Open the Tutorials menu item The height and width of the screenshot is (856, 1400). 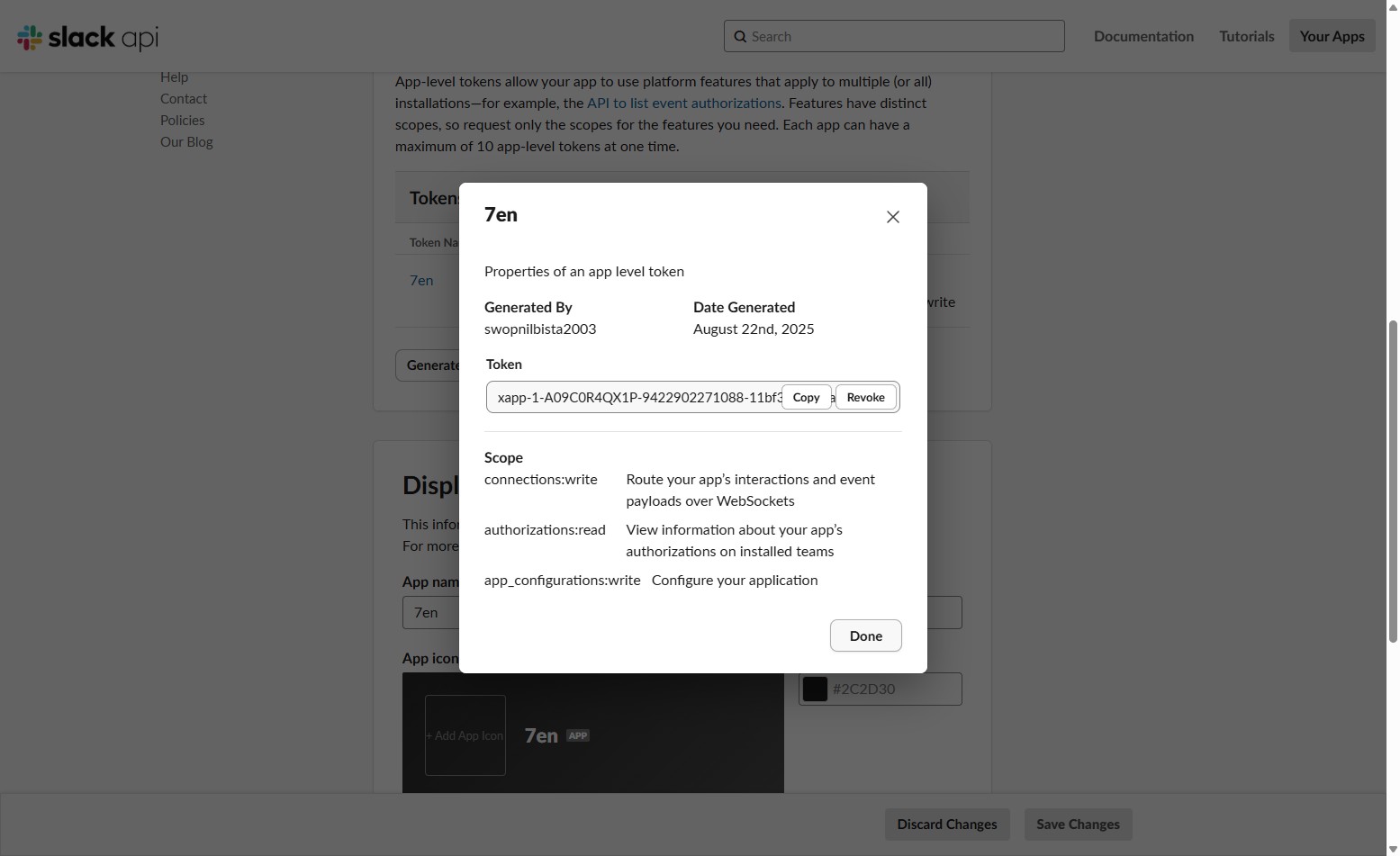(x=1246, y=36)
